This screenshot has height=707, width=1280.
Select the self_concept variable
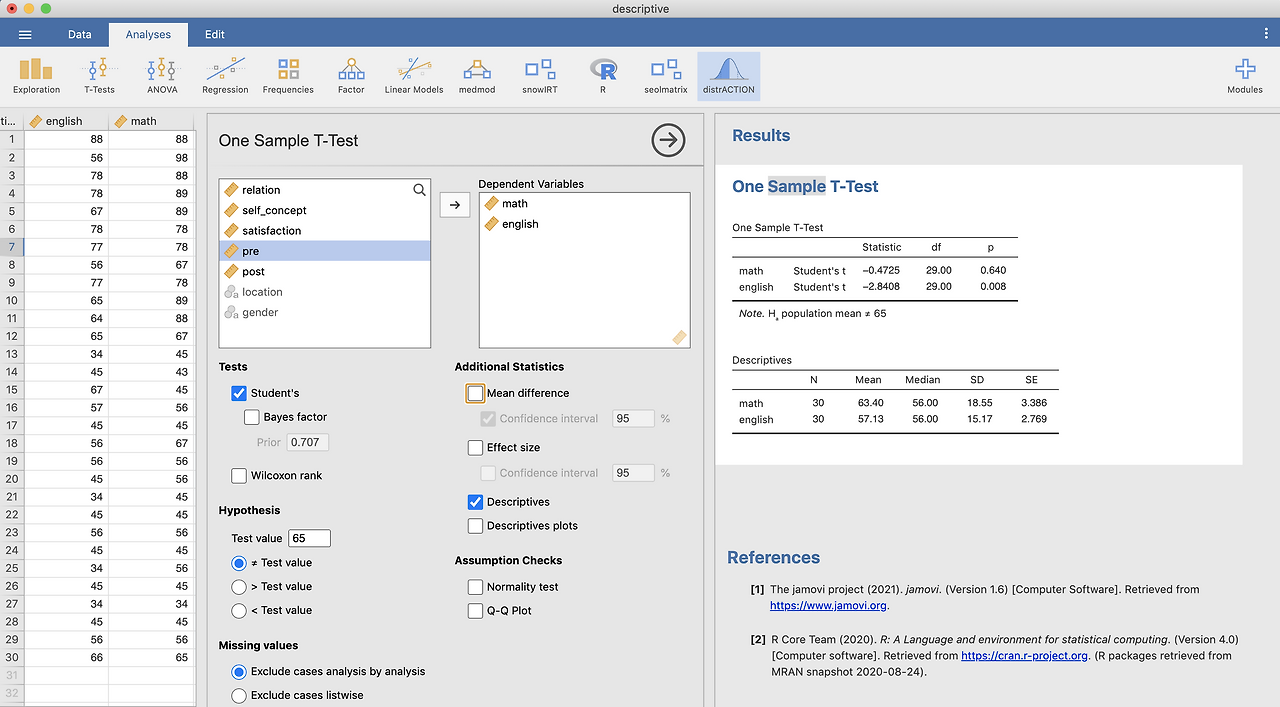324,210
